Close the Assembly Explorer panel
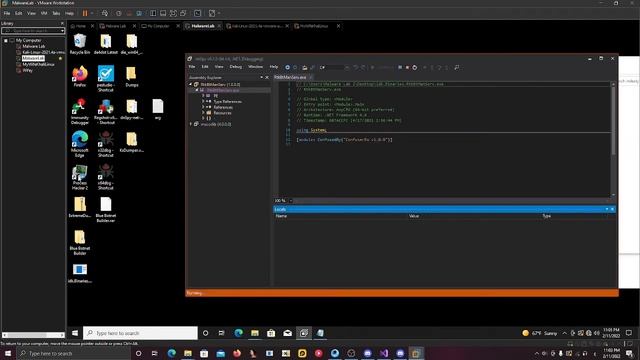Screen dimensions: 640x360 point(267,78)
